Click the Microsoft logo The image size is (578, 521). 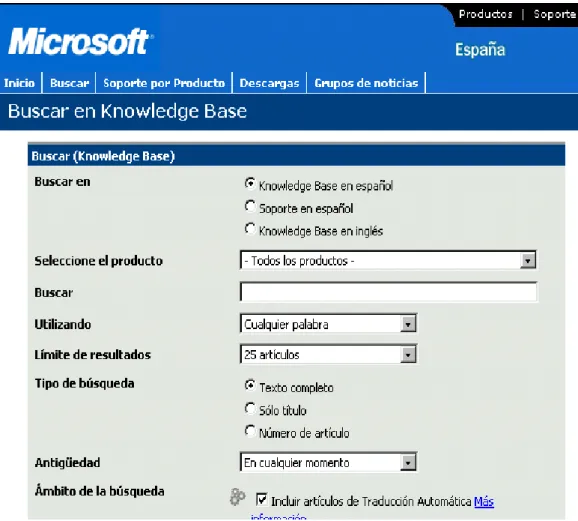coord(81,42)
